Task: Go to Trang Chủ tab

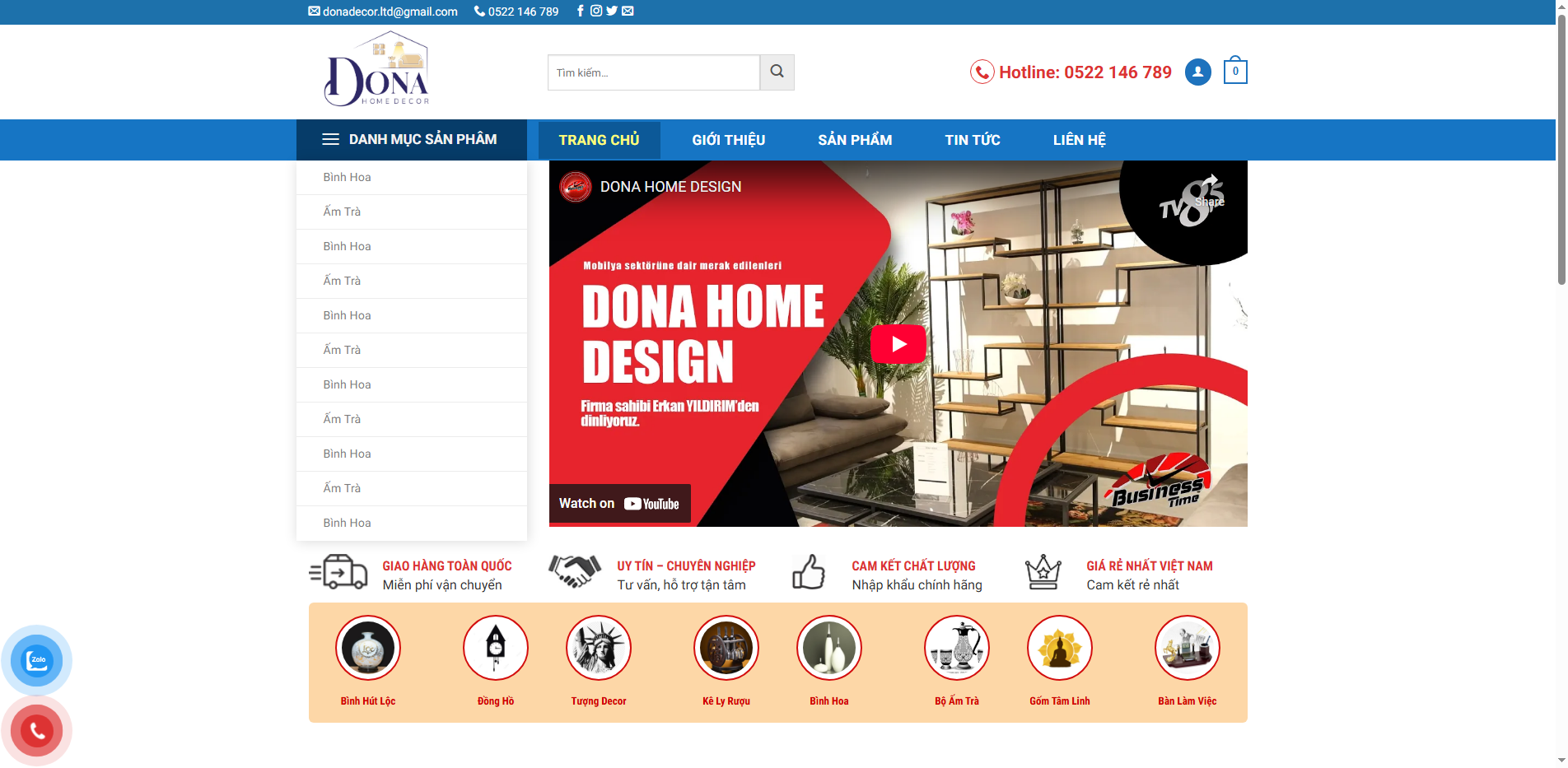Action: 600,140
